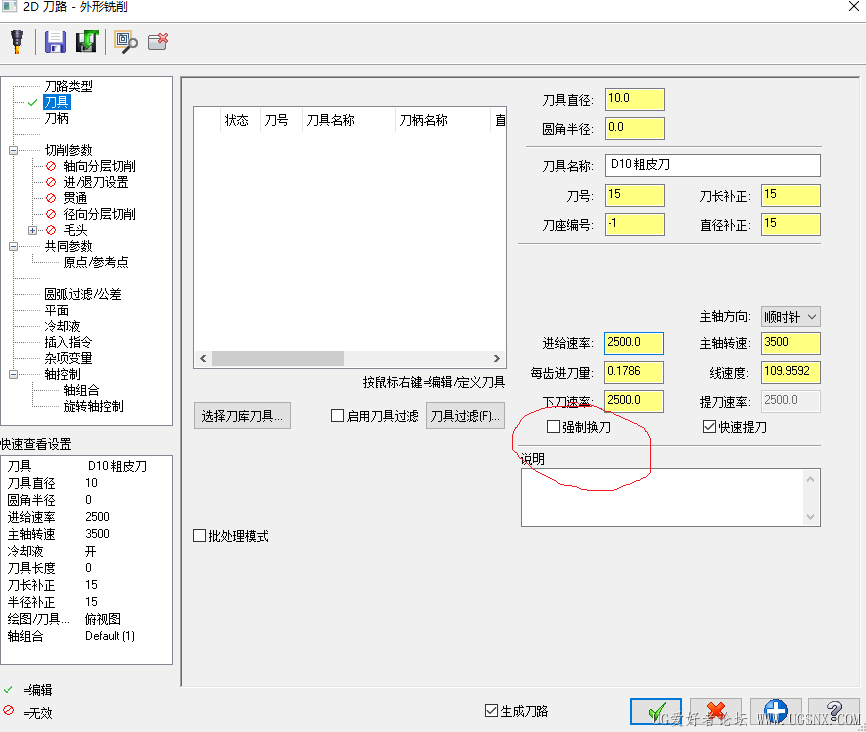
Task: Cancel dialog with the red X button
Action: tap(715, 712)
